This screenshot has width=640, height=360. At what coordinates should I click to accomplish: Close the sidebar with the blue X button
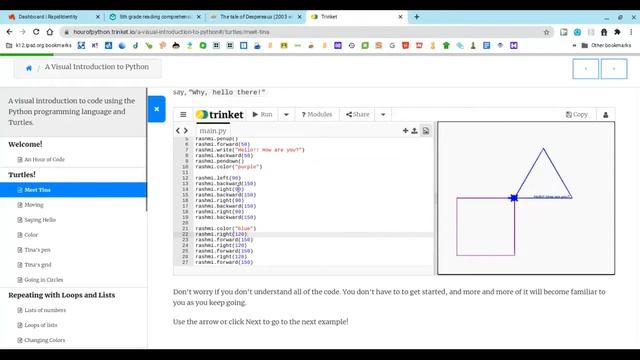pos(156,109)
